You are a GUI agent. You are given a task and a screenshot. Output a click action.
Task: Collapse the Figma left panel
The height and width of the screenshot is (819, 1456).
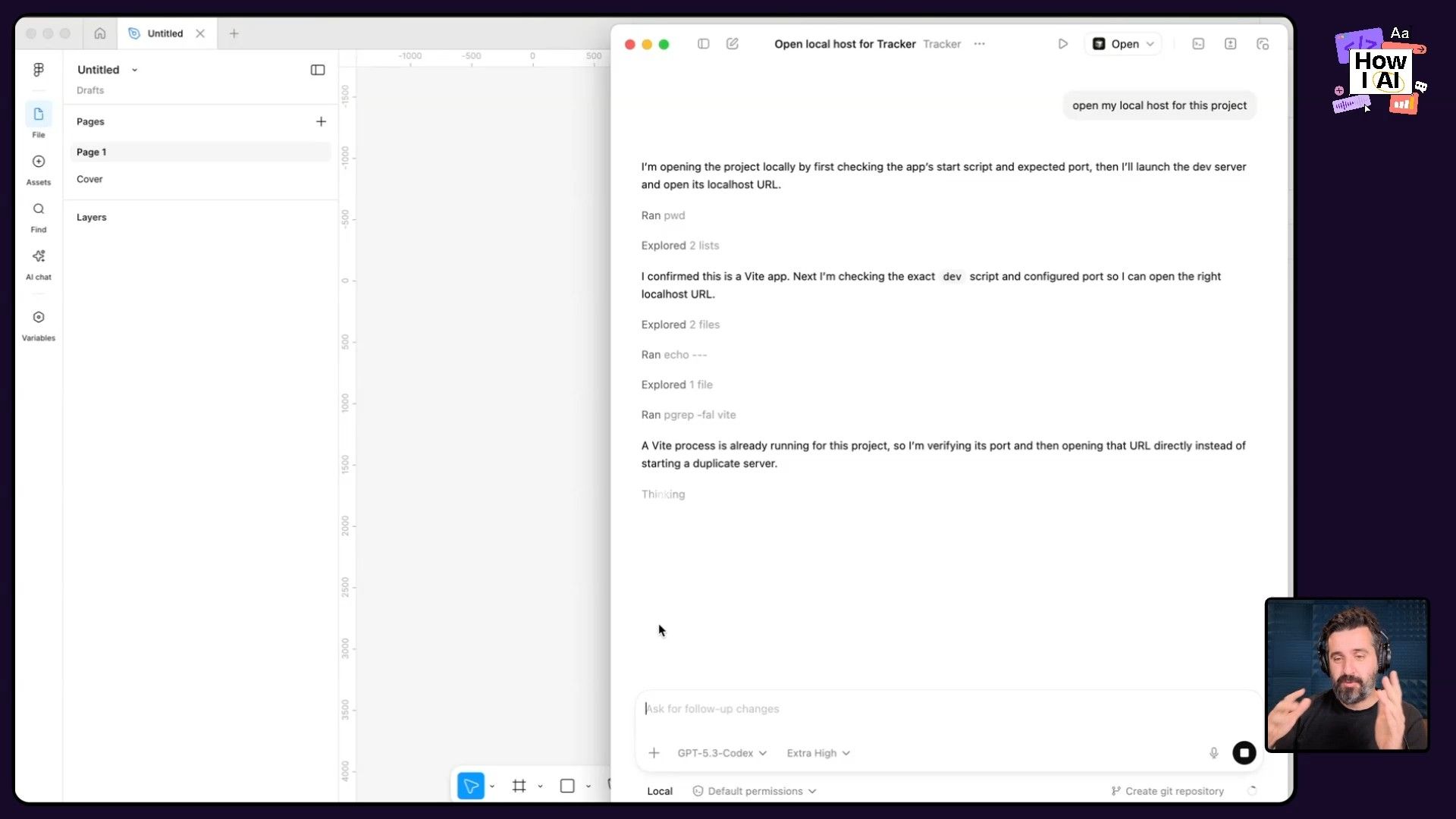[318, 70]
